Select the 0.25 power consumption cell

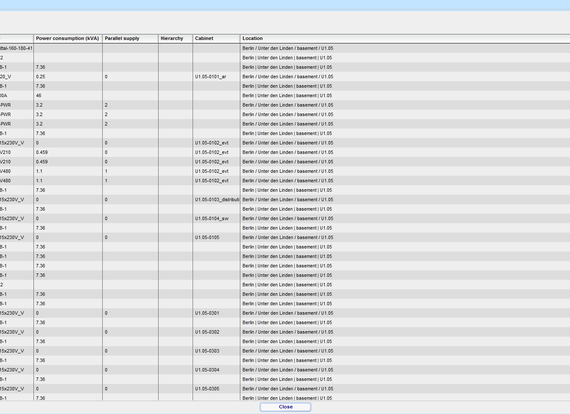coord(68,77)
